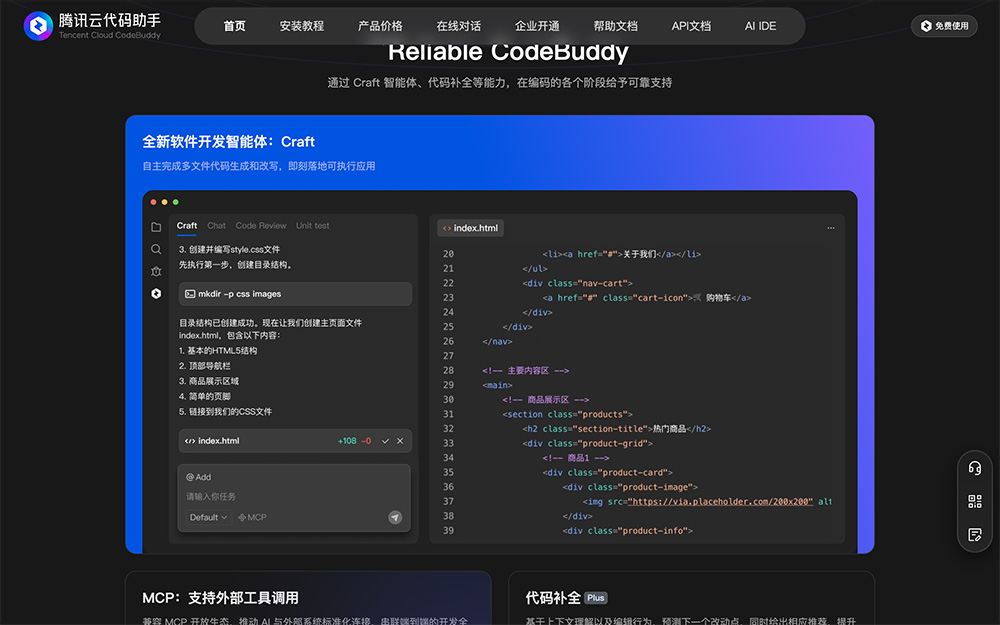
Task: Open the index.html change entry in chat
Action: pyautogui.click(x=295, y=441)
